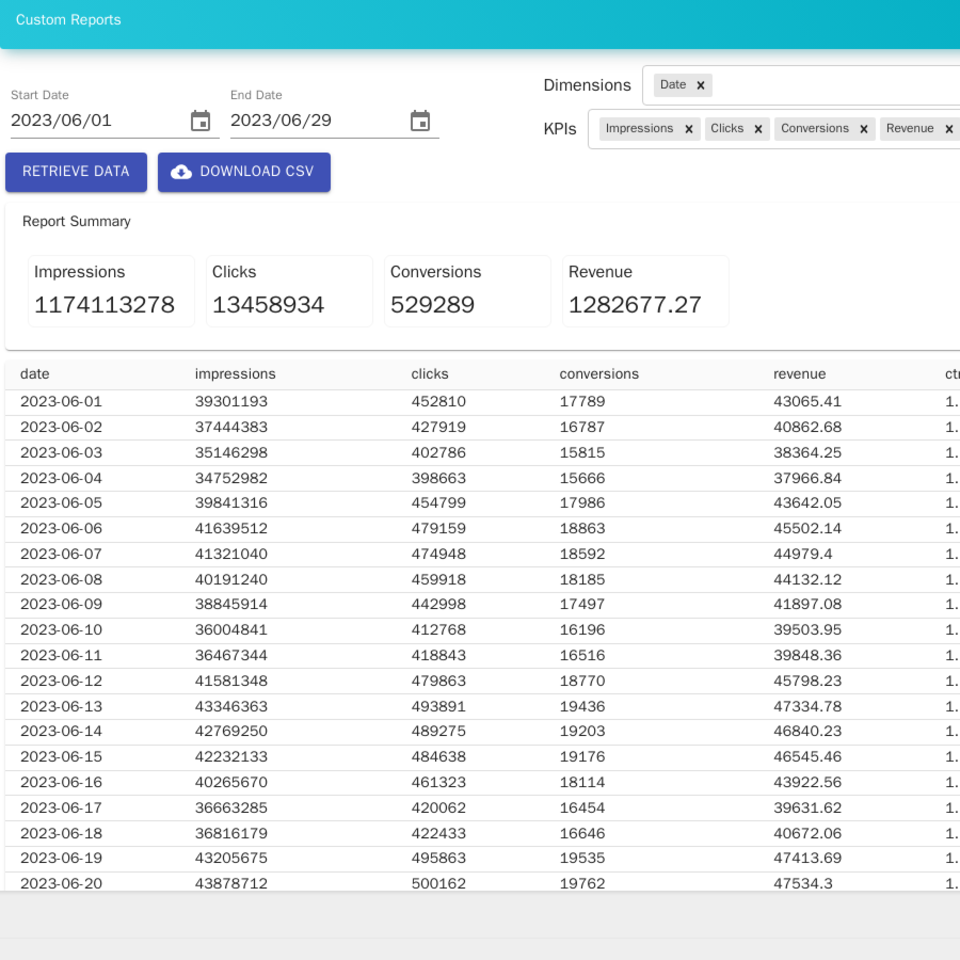Viewport: 960px width, 960px height.
Task: Select the 2023-06-15 date cell
Action: (x=61, y=757)
